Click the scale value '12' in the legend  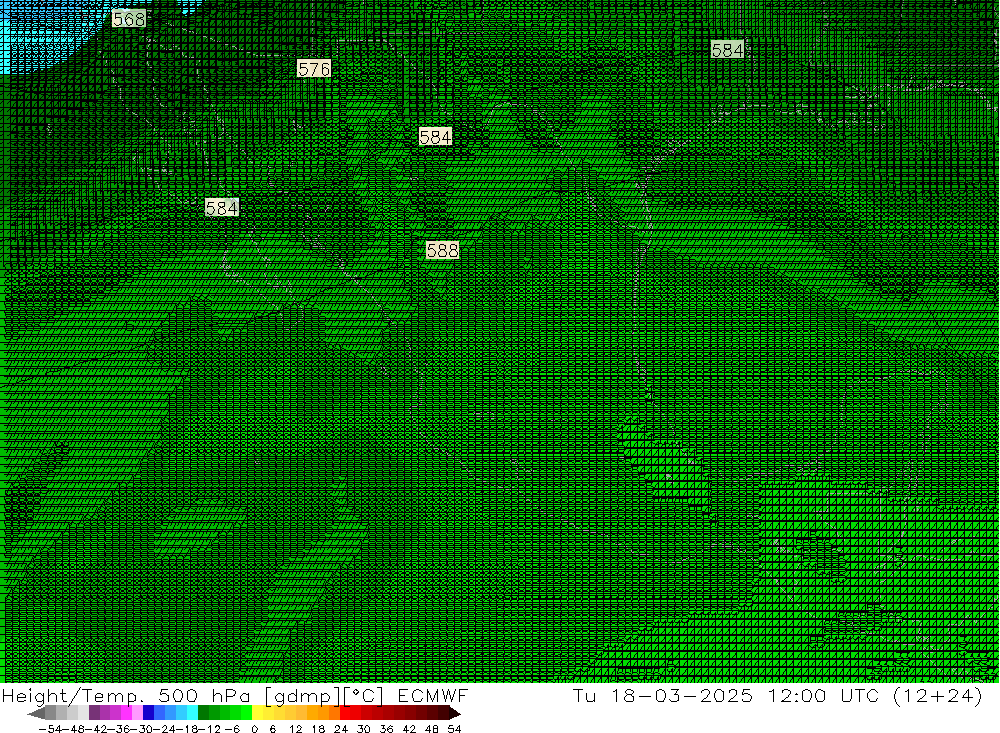(295, 729)
